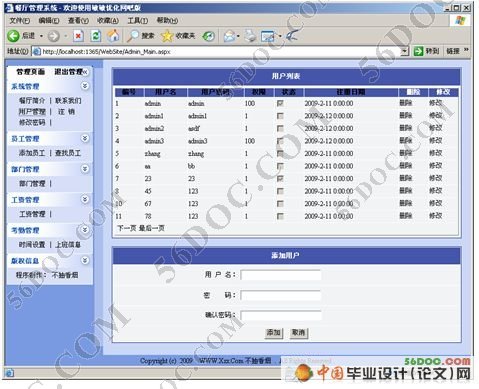Collapse the 工资管理 sidebar section

(85, 199)
